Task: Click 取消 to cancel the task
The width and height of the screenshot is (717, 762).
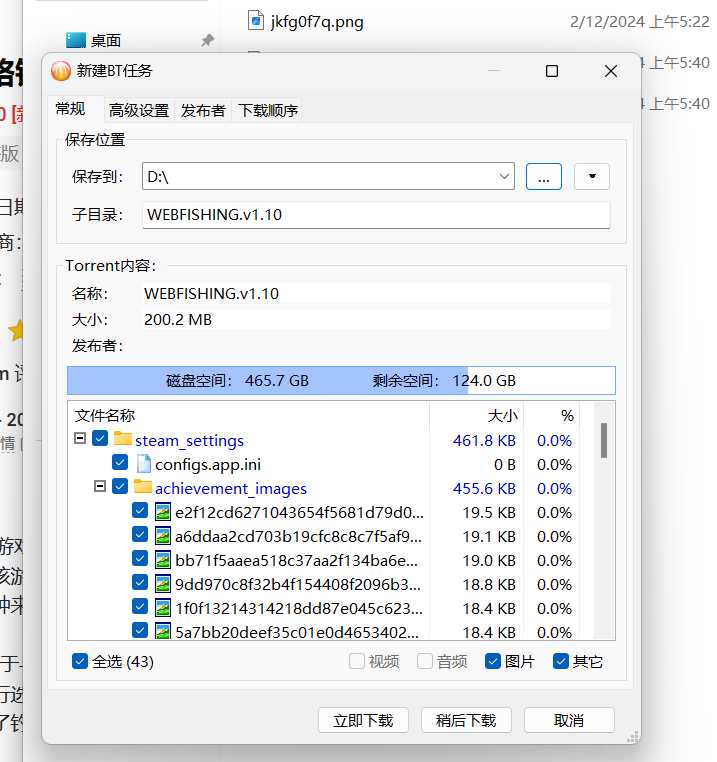Action: point(569,720)
